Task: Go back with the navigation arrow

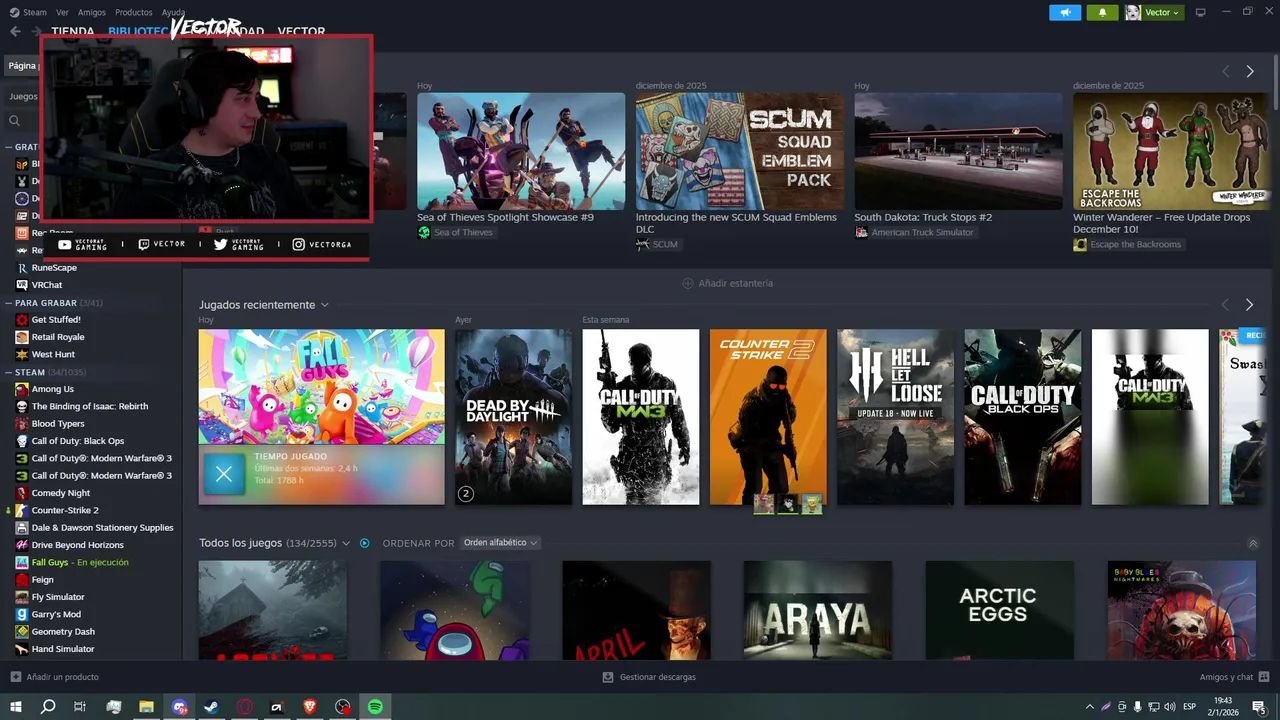Action: click(15, 31)
